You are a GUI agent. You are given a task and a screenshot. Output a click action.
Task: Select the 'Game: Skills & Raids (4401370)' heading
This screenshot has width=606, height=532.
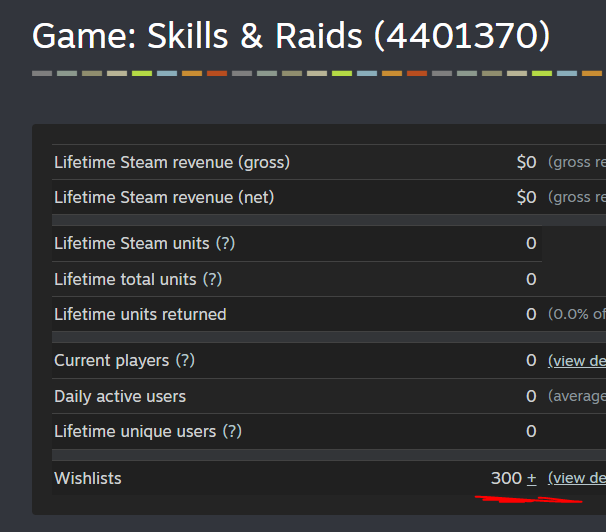291,36
